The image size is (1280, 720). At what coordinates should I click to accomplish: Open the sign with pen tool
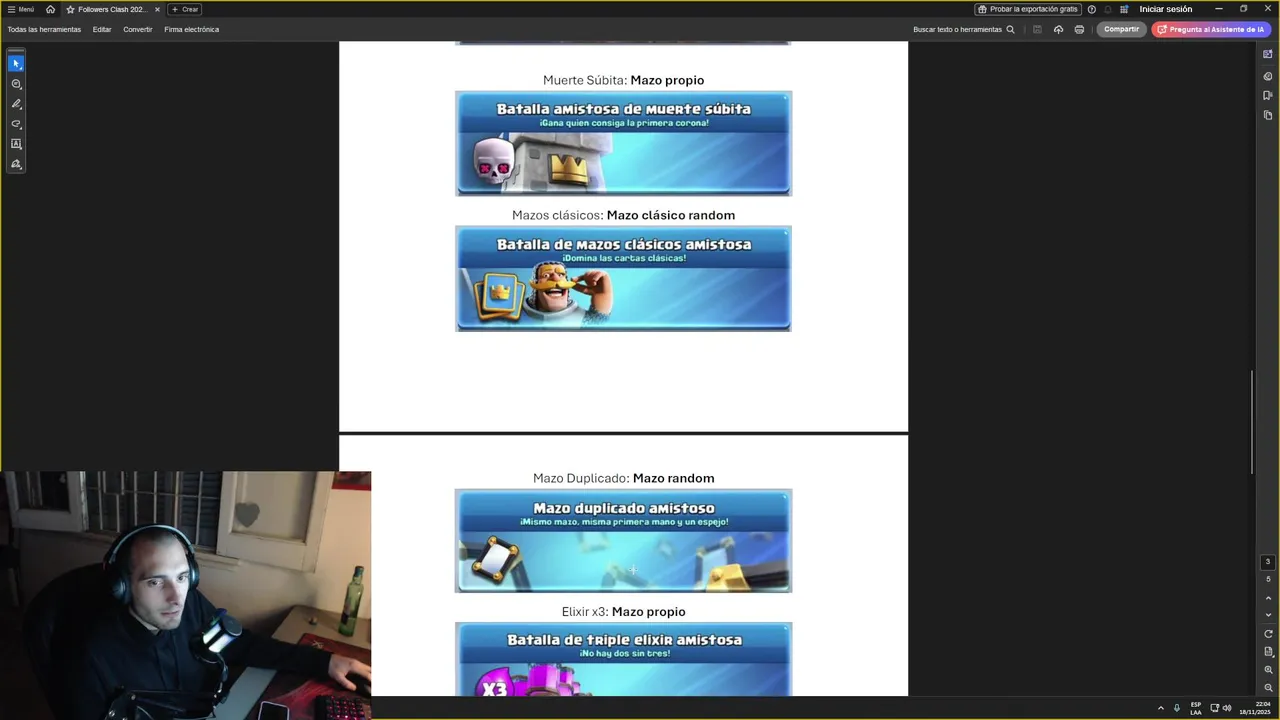[16, 164]
